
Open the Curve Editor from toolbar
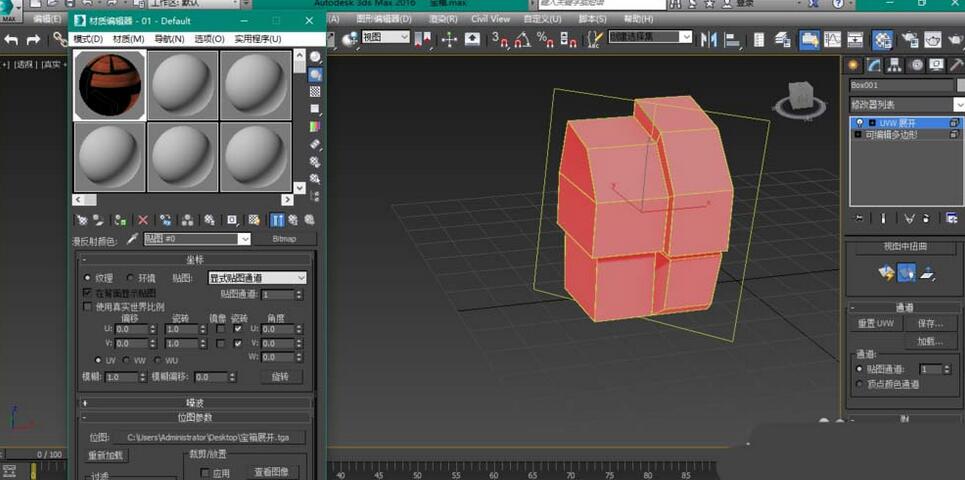[x=832, y=39]
